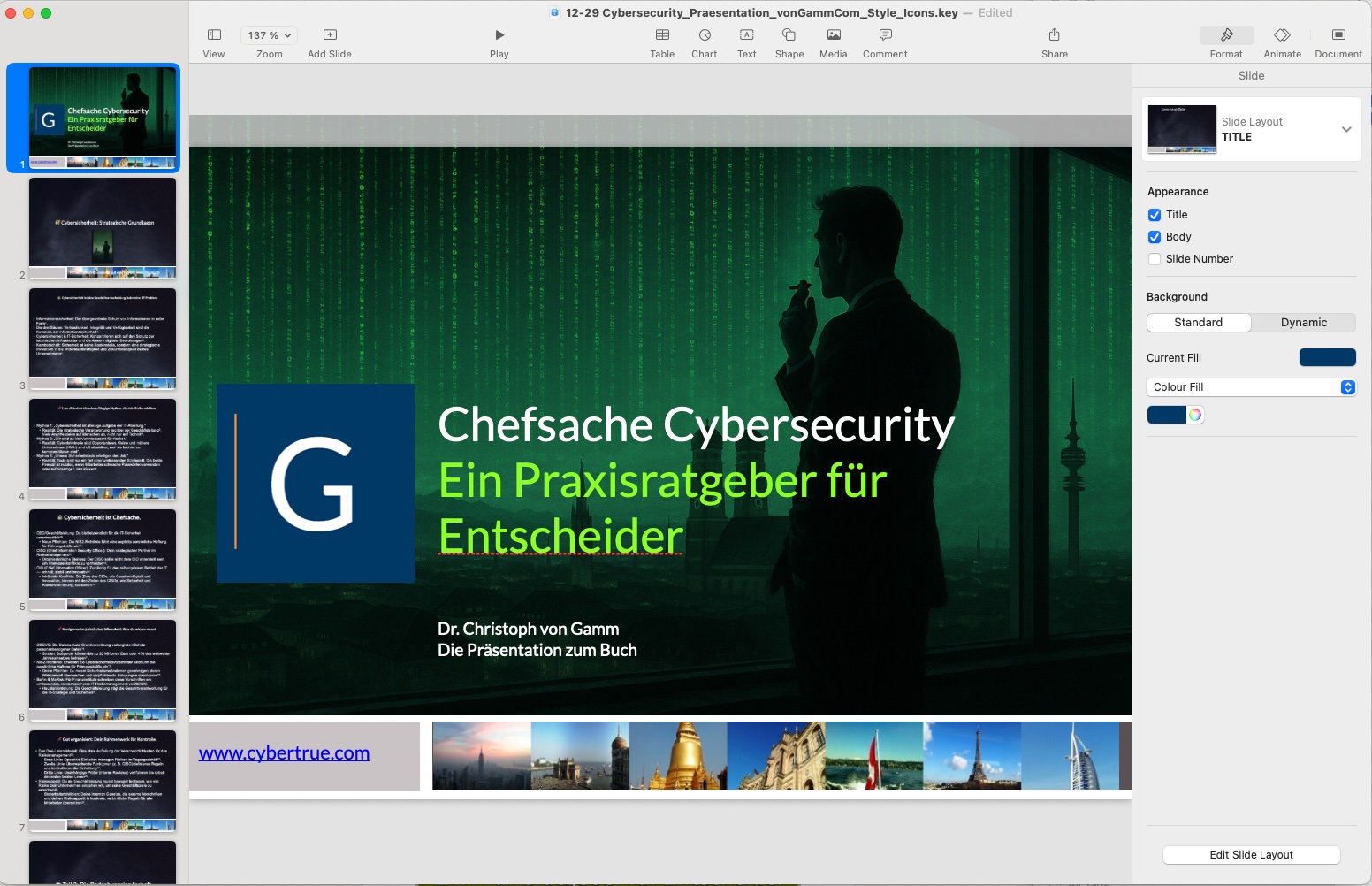1372x886 pixels.
Task: Toggle the Title checkbox
Action: (x=1155, y=215)
